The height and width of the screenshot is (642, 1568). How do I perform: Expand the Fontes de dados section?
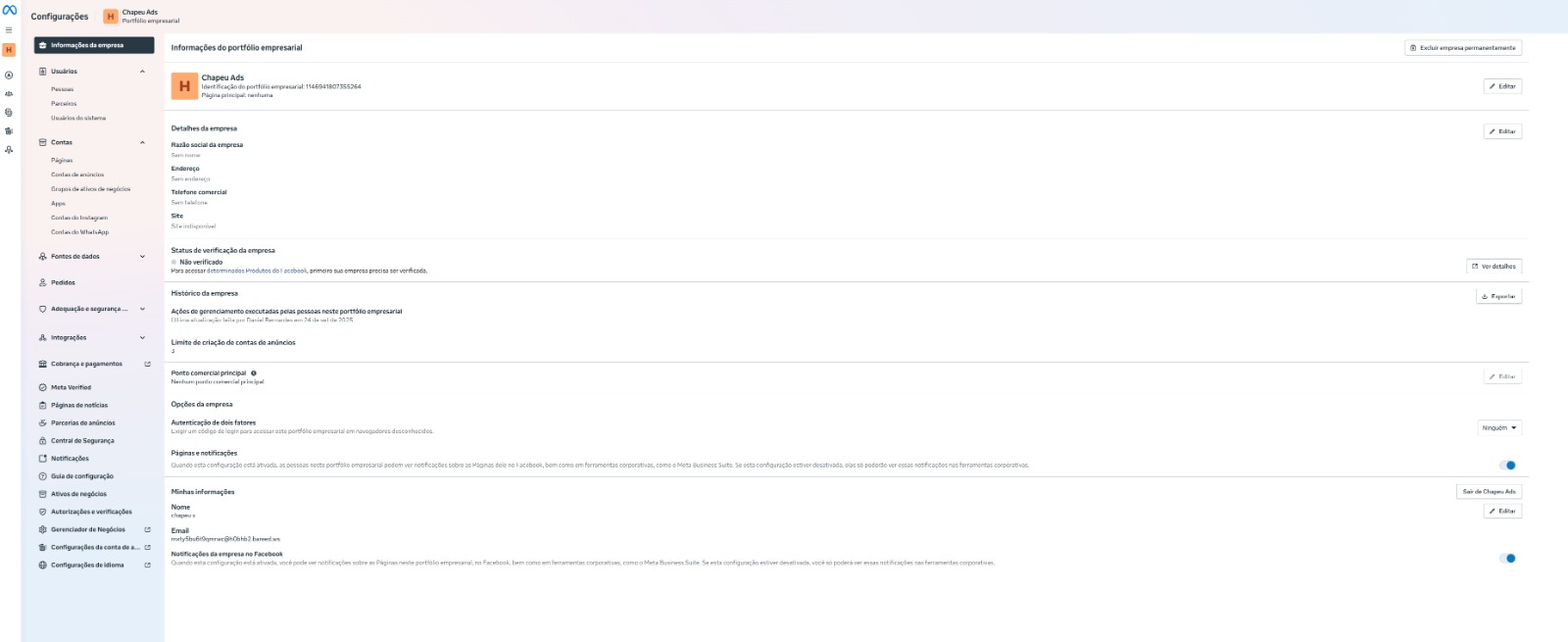pos(142,257)
